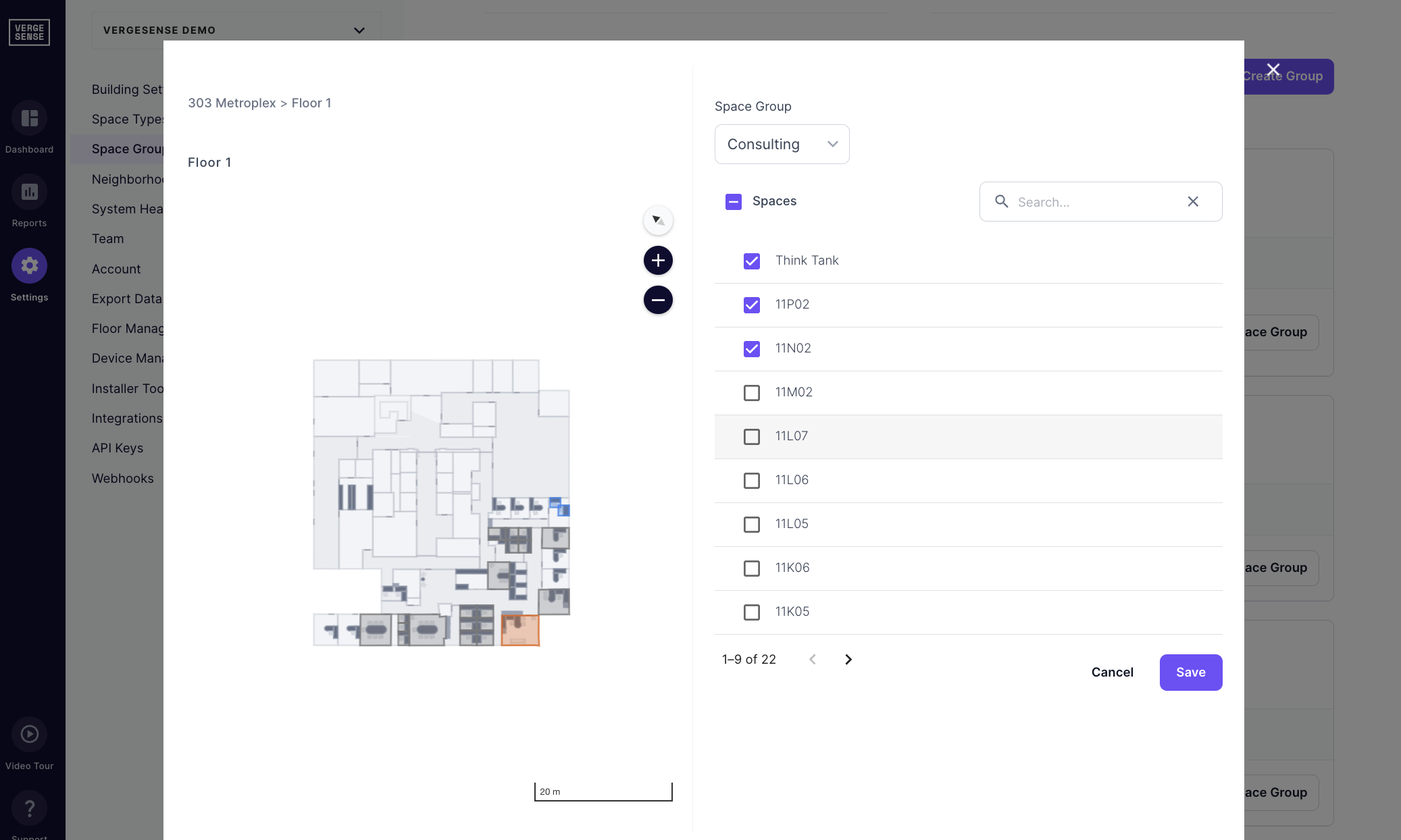1401x840 pixels.
Task: Open API Keys menu item
Action: [x=118, y=448]
